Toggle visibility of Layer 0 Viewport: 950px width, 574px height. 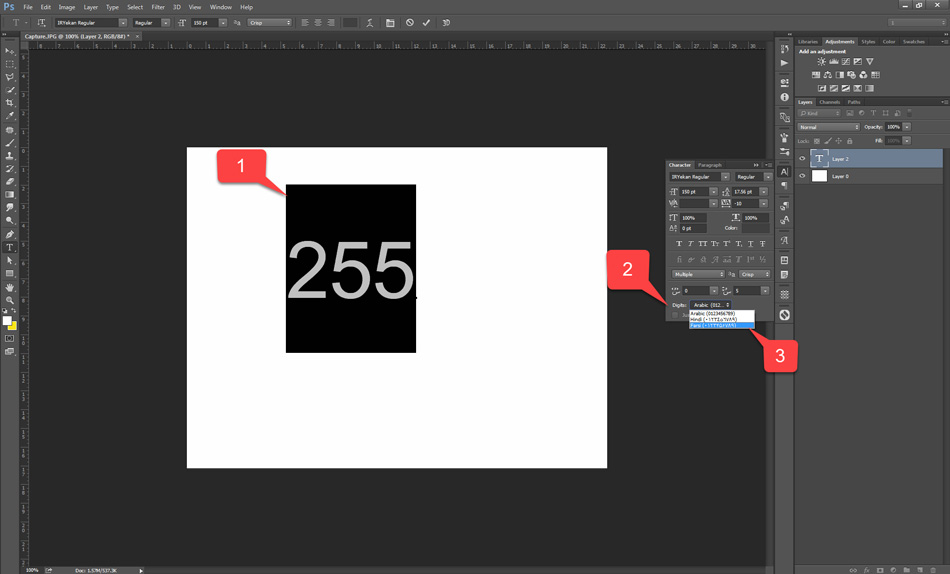point(802,176)
